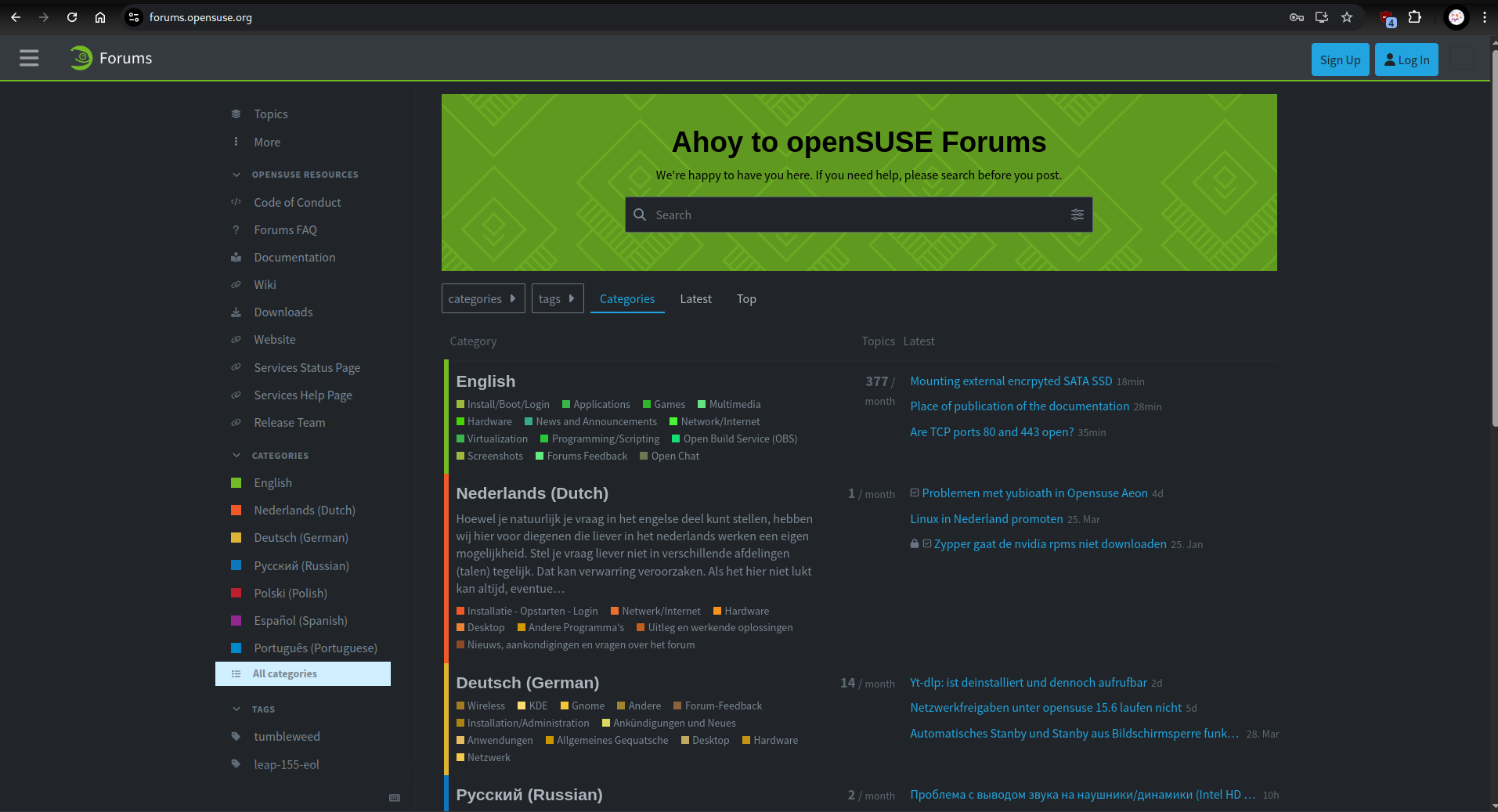The image size is (1498, 812).
Task: Collapse the CATEGORIES sidebar section
Action: click(271, 456)
